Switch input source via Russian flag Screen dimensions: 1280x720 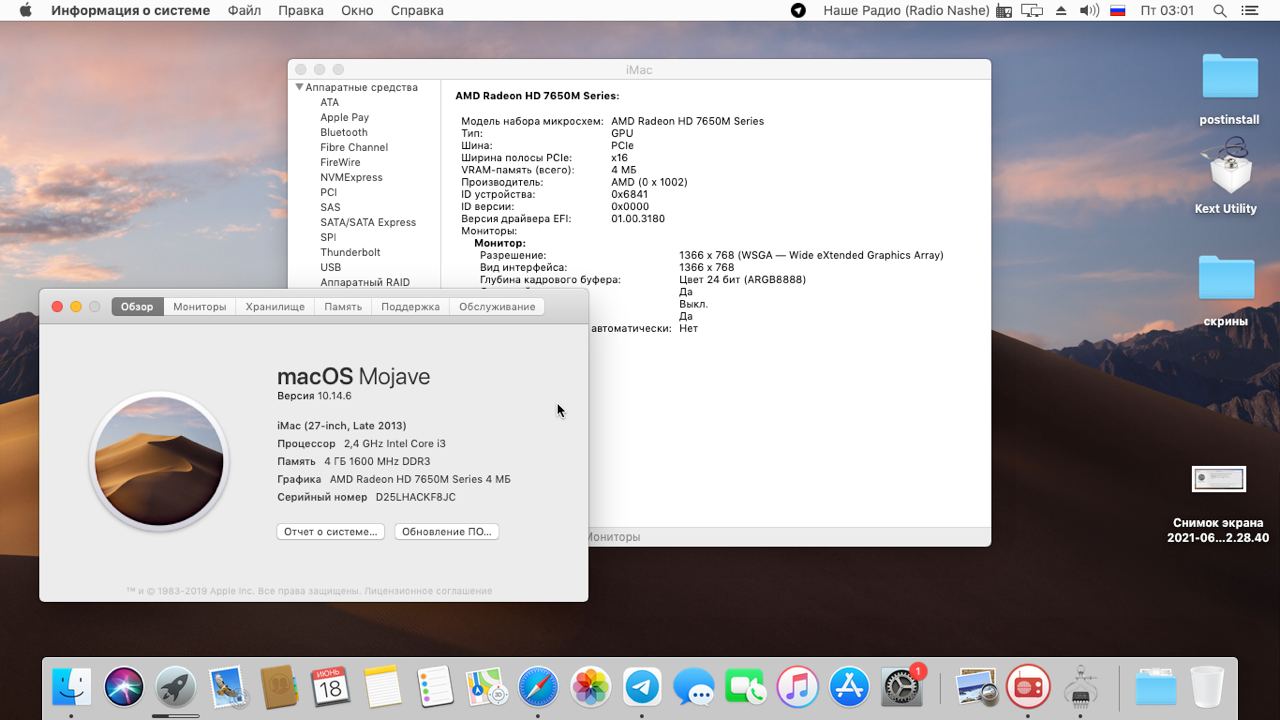click(1118, 10)
